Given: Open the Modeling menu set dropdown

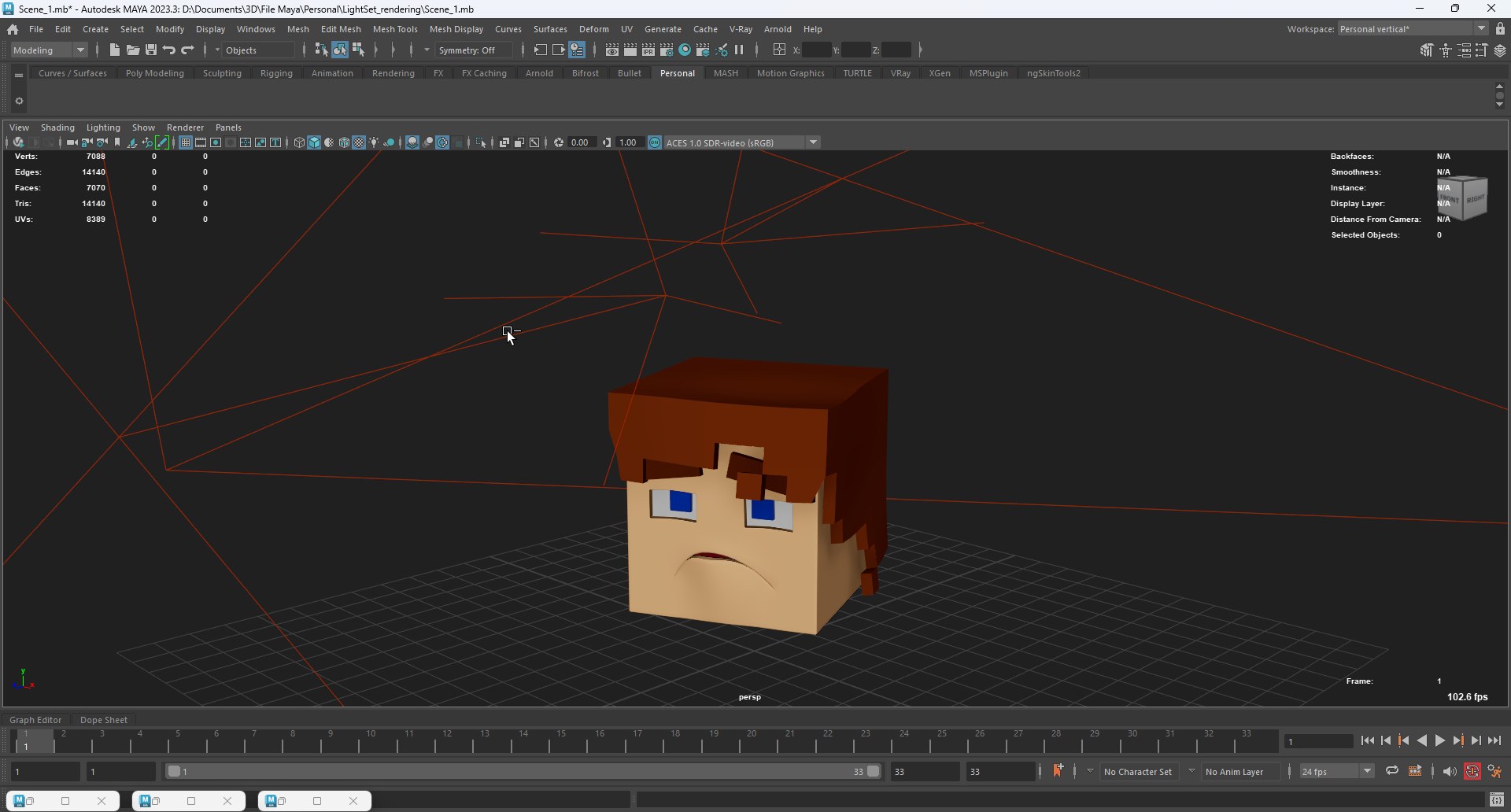Looking at the screenshot, I should [x=50, y=50].
